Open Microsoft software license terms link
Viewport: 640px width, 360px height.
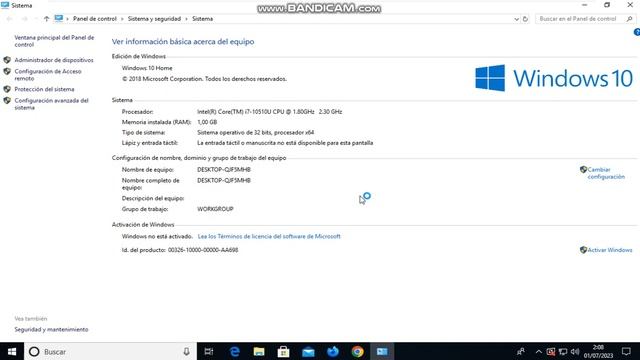[x=269, y=236]
